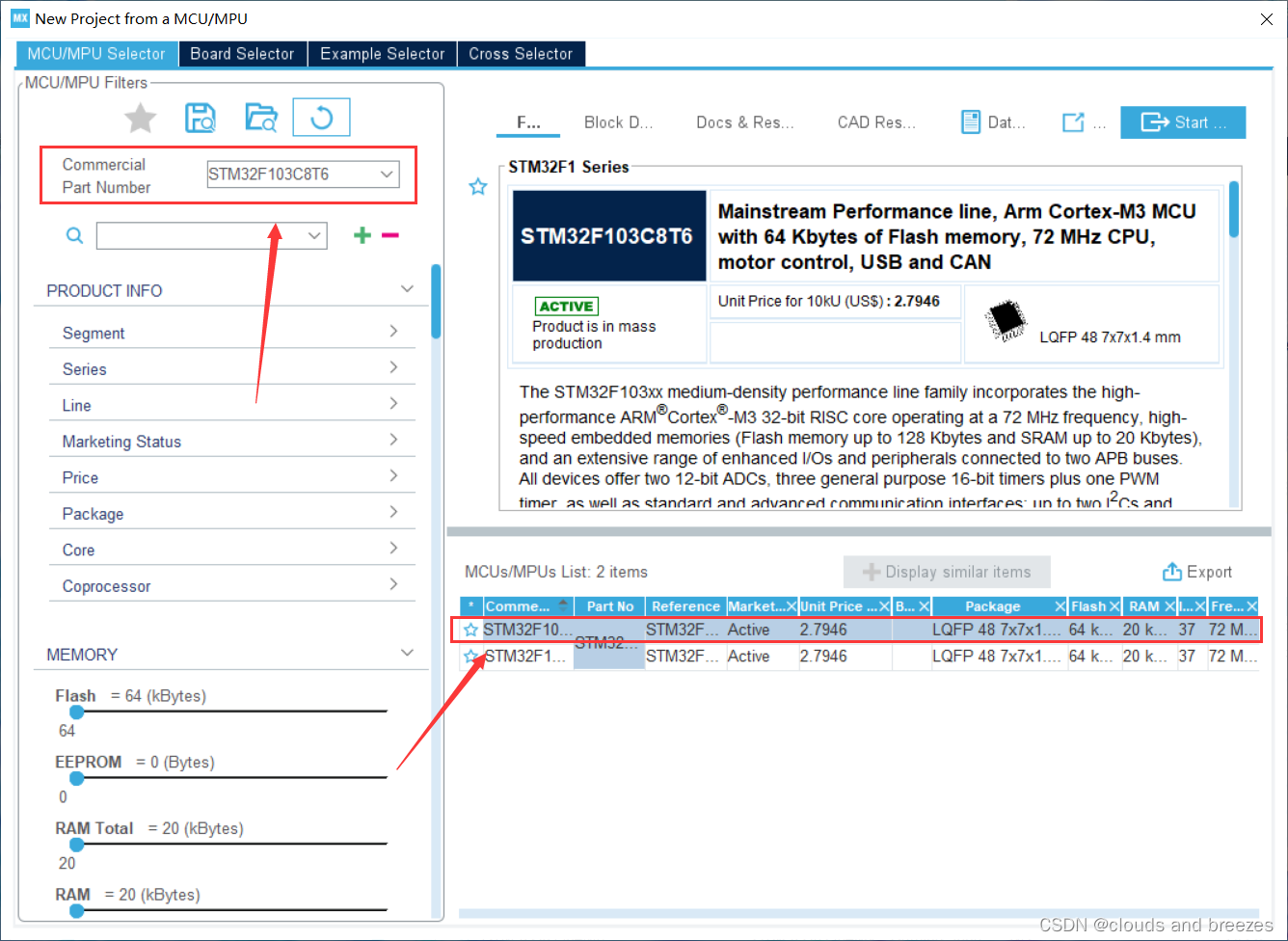Viewport: 1288px width, 941px height.
Task: Remove the B... column via its X
Action: click(924, 606)
